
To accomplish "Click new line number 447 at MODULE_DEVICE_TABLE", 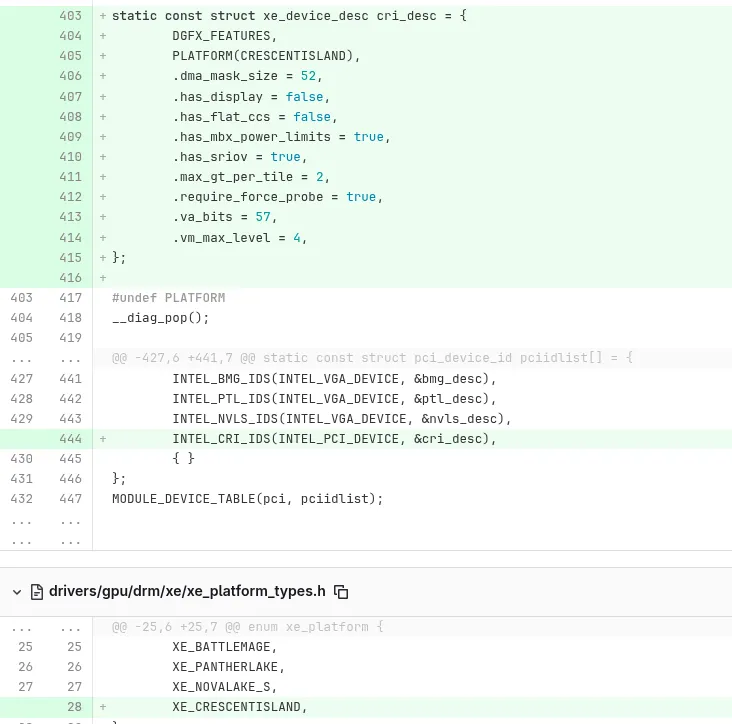I will pyautogui.click(x=70, y=499).
